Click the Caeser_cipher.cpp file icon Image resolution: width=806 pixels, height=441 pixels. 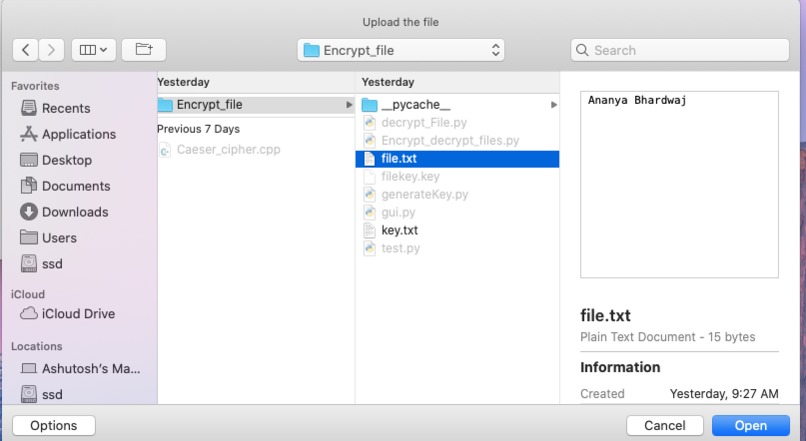coord(165,150)
